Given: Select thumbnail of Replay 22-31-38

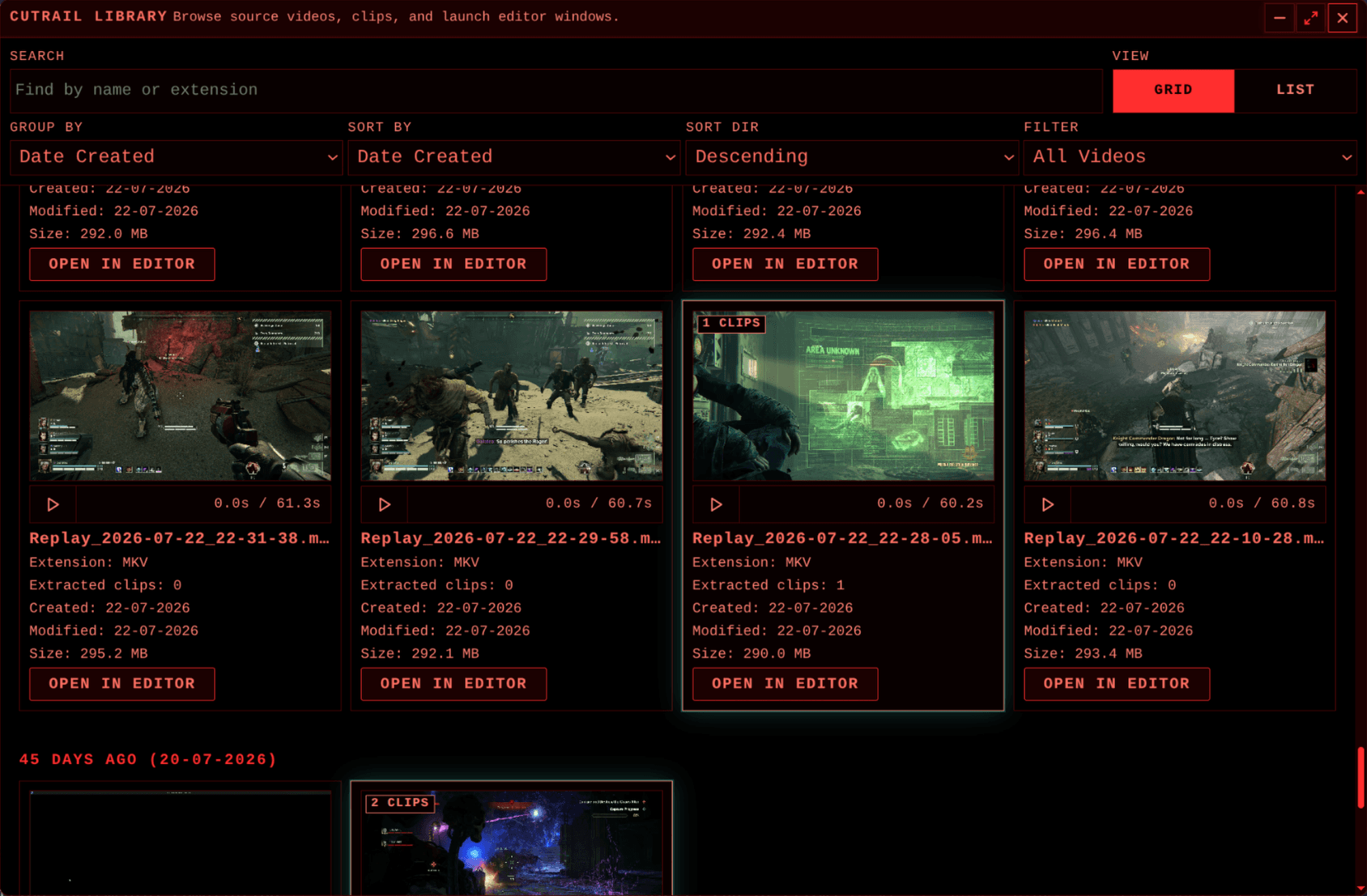Looking at the screenshot, I should tap(180, 396).
